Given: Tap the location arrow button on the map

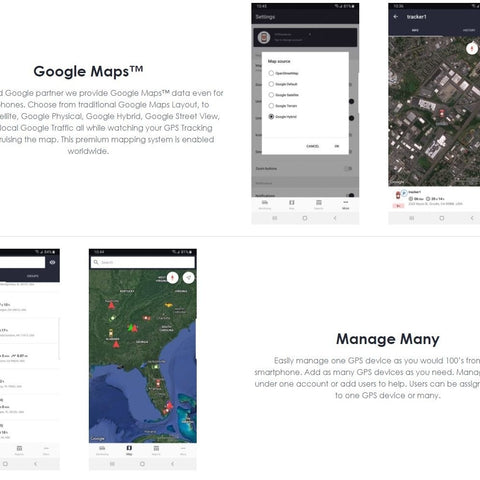Looking at the screenshot, I should click(189, 278).
